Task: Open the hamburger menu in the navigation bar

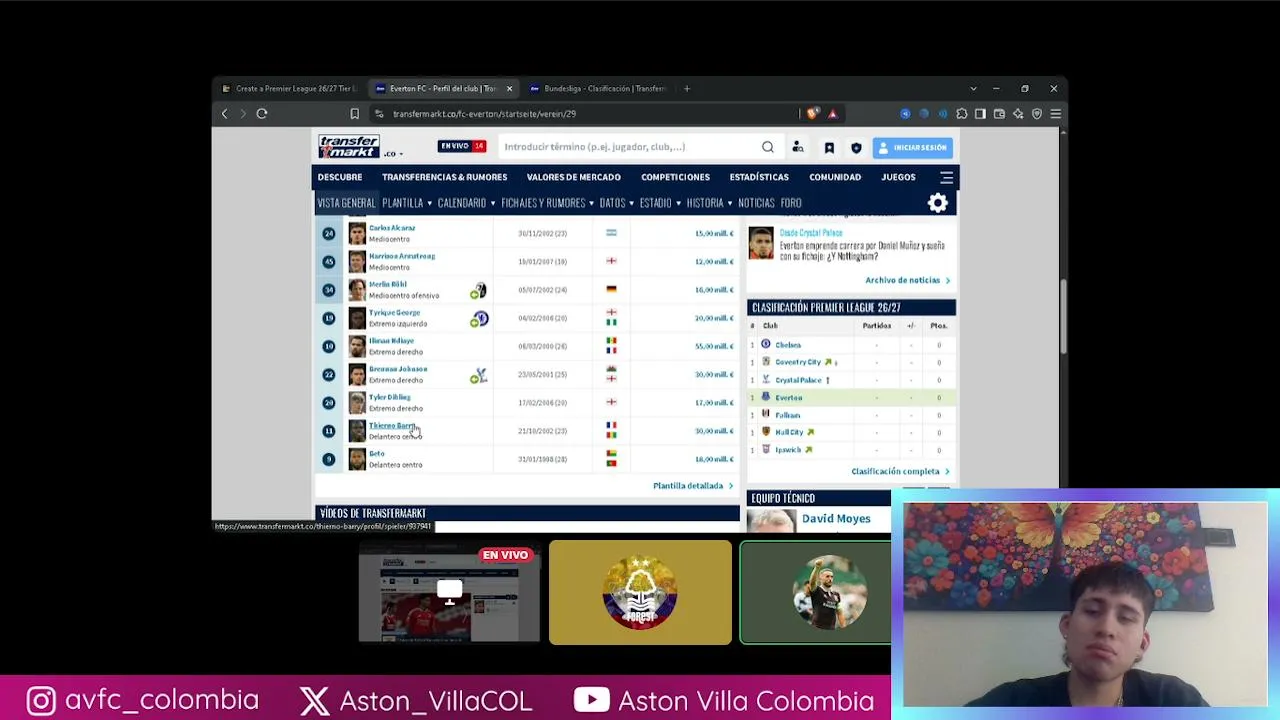Action: click(x=946, y=177)
